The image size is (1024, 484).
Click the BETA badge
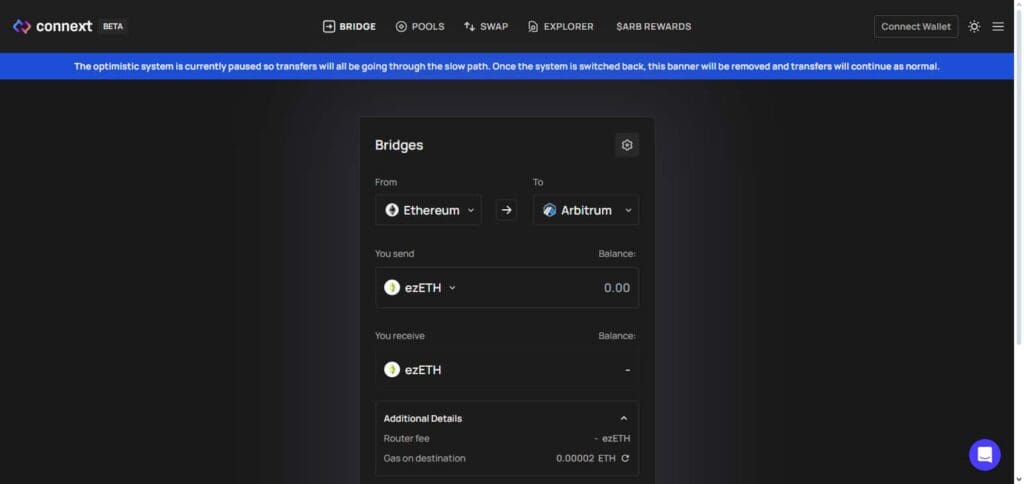pos(113,27)
